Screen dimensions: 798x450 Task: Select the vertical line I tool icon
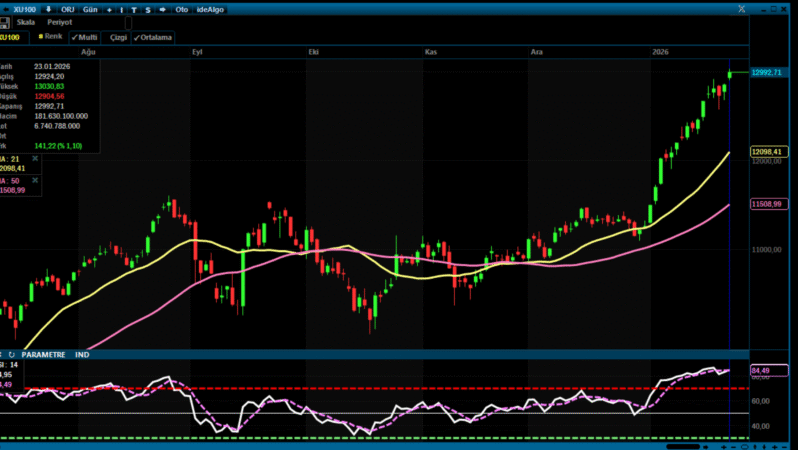pyautogui.click(x=122, y=9)
